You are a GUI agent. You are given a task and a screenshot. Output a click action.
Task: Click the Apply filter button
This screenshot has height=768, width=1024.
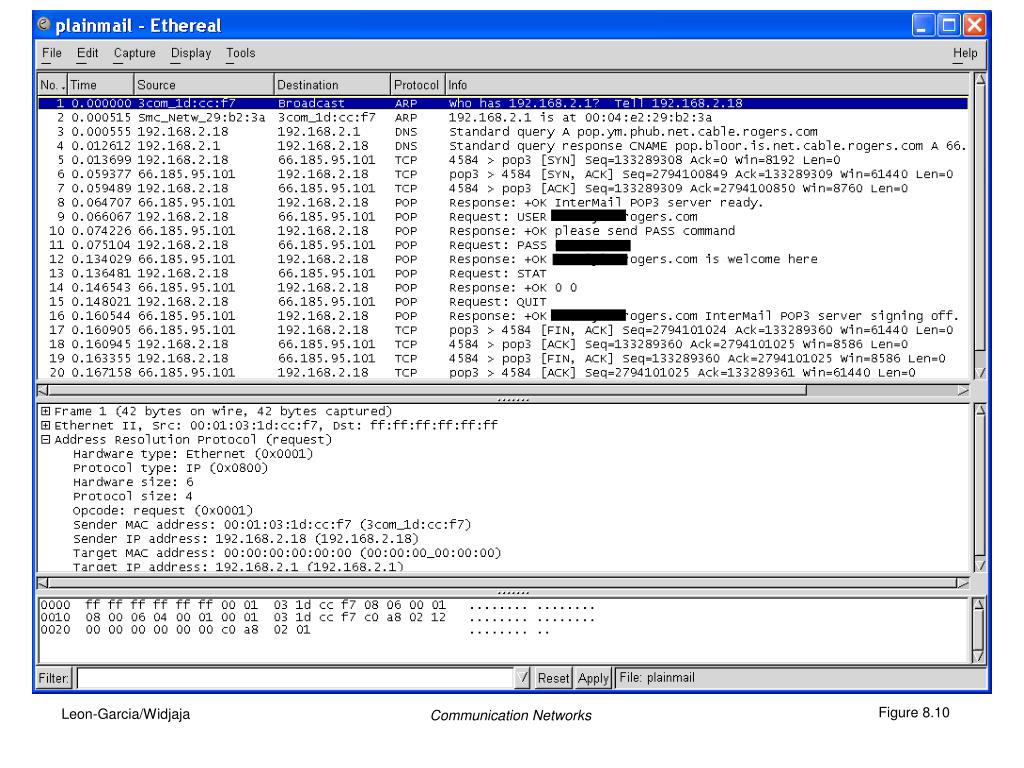[593, 678]
